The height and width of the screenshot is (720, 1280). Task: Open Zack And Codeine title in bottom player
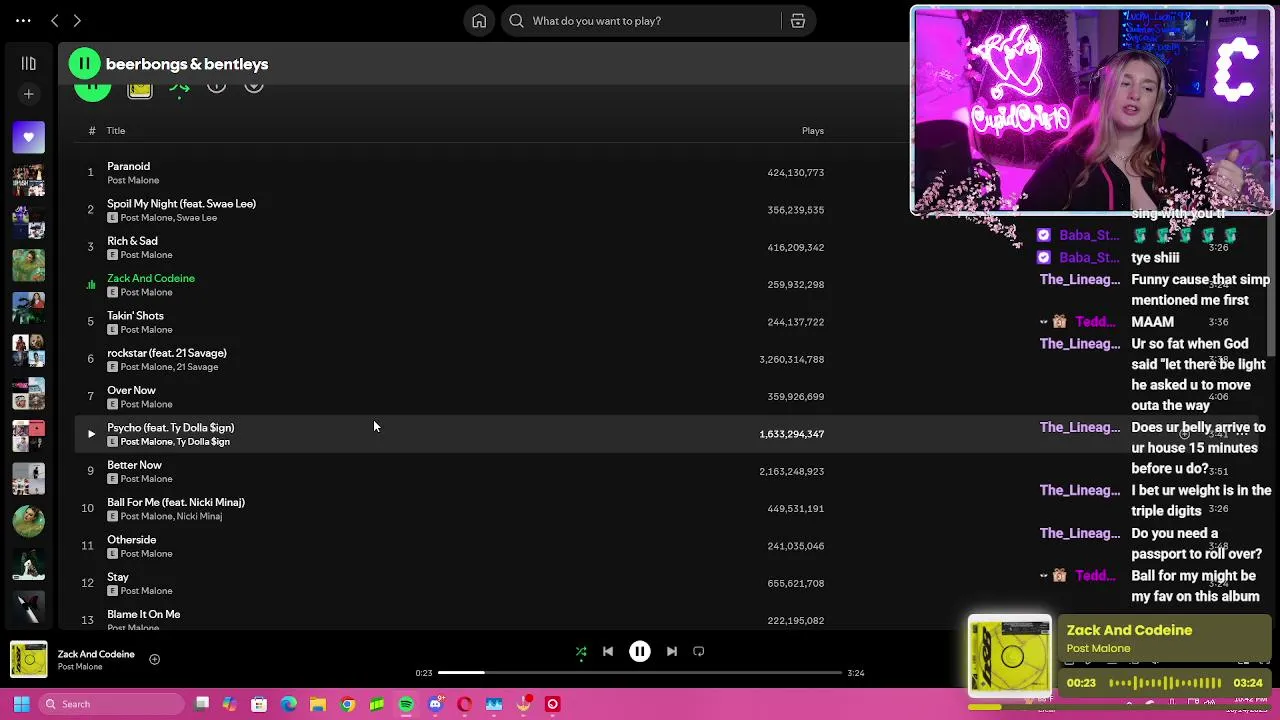[96, 654]
